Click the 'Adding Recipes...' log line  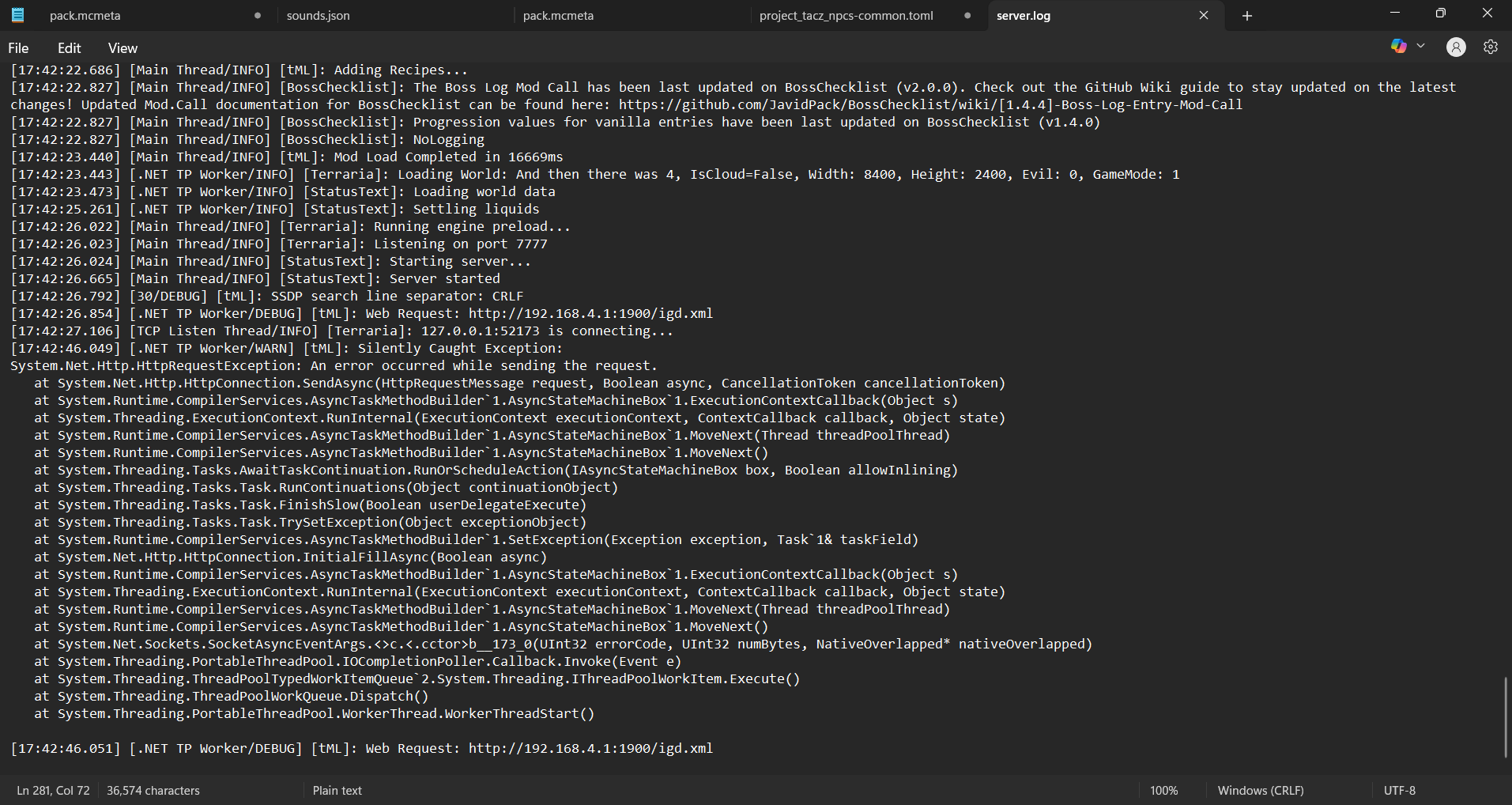tap(239, 70)
